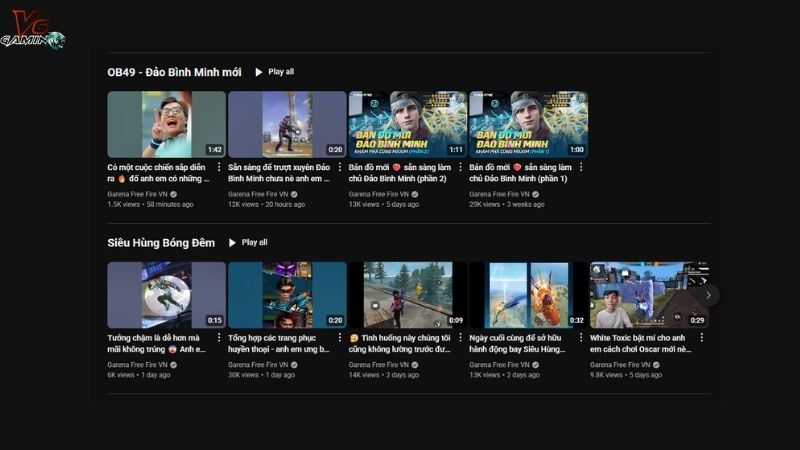Open the 1:11 Đảo Bình Minh phần 2 thumbnail
Viewport: 800px width, 450px height.
point(408,124)
